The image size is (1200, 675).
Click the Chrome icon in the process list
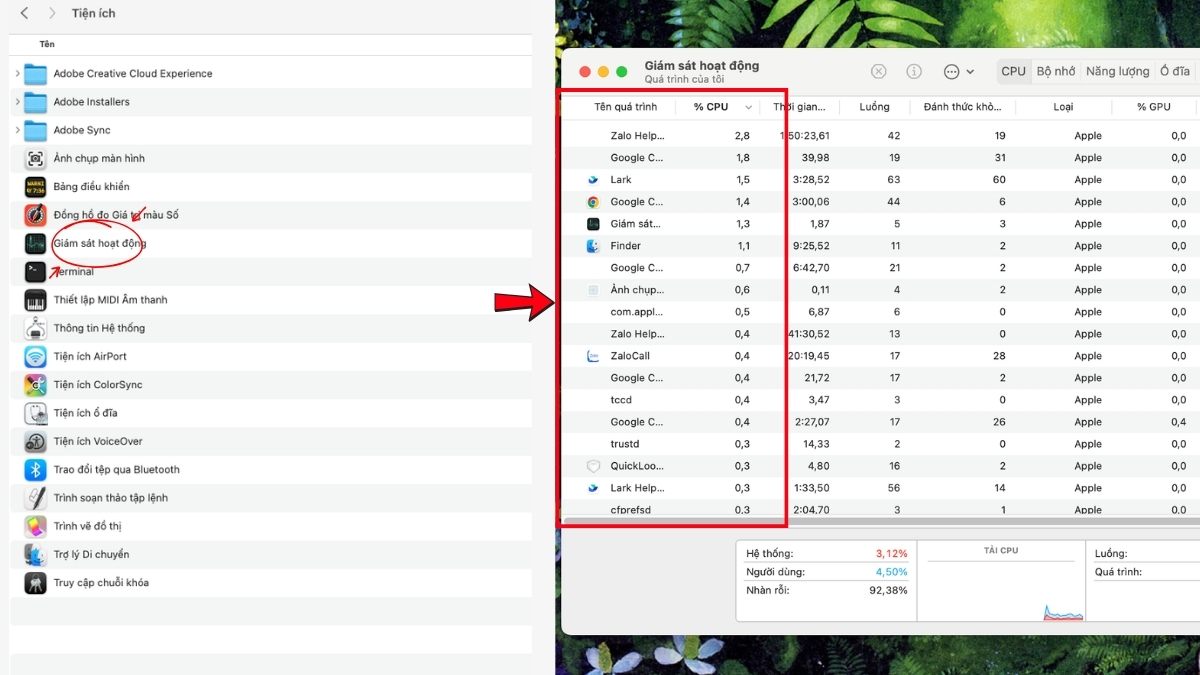coord(593,202)
